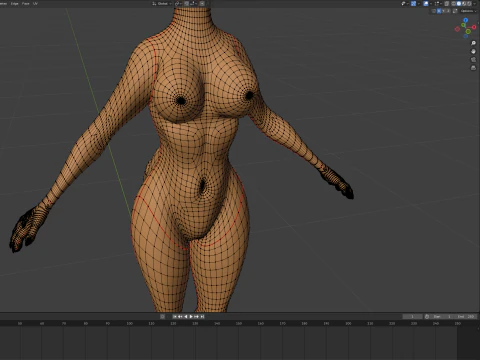Click the blue Z axis on navigation gizmo

466,21
